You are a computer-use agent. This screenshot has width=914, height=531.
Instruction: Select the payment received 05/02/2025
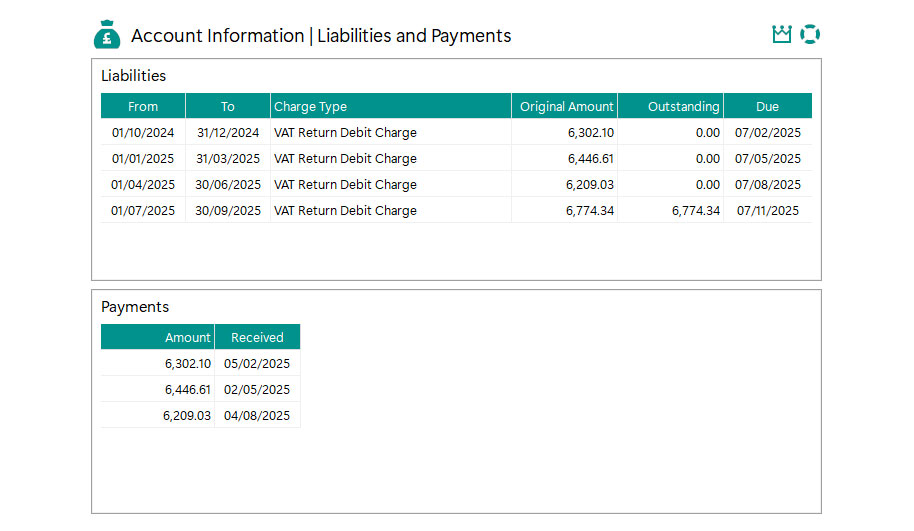(x=257, y=364)
